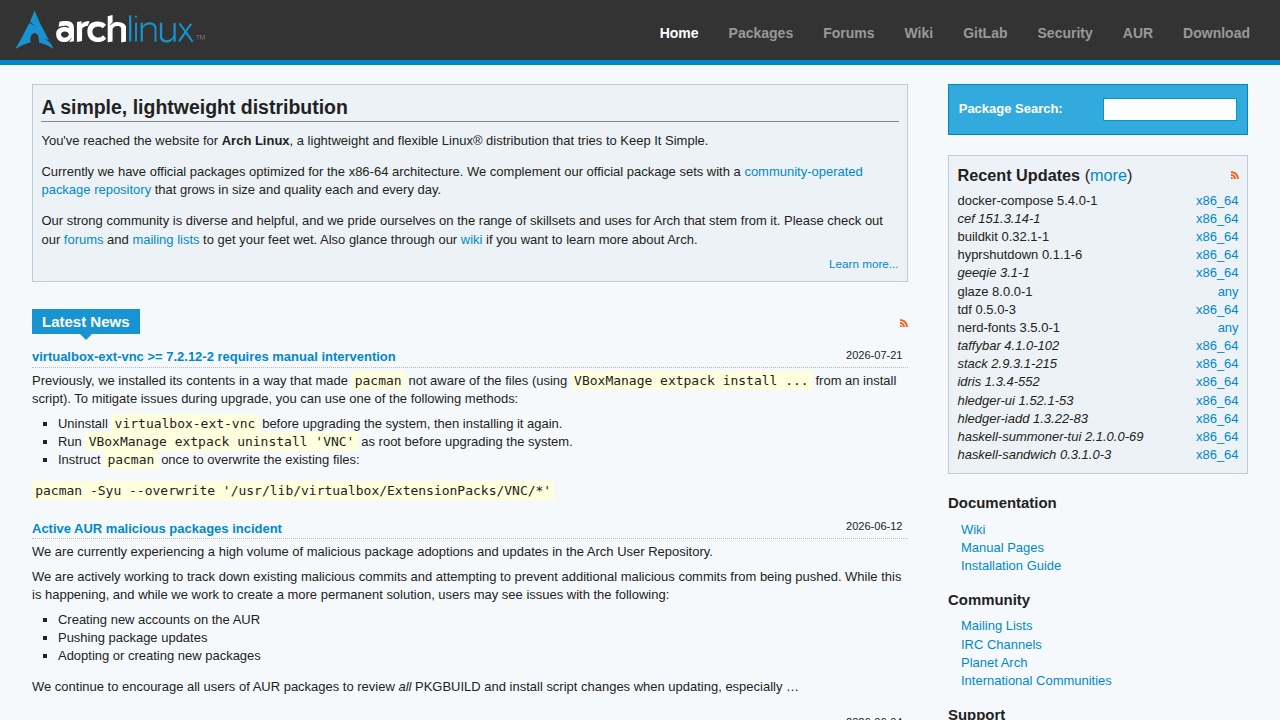Open Manual Pages documentation link

[1002, 548]
